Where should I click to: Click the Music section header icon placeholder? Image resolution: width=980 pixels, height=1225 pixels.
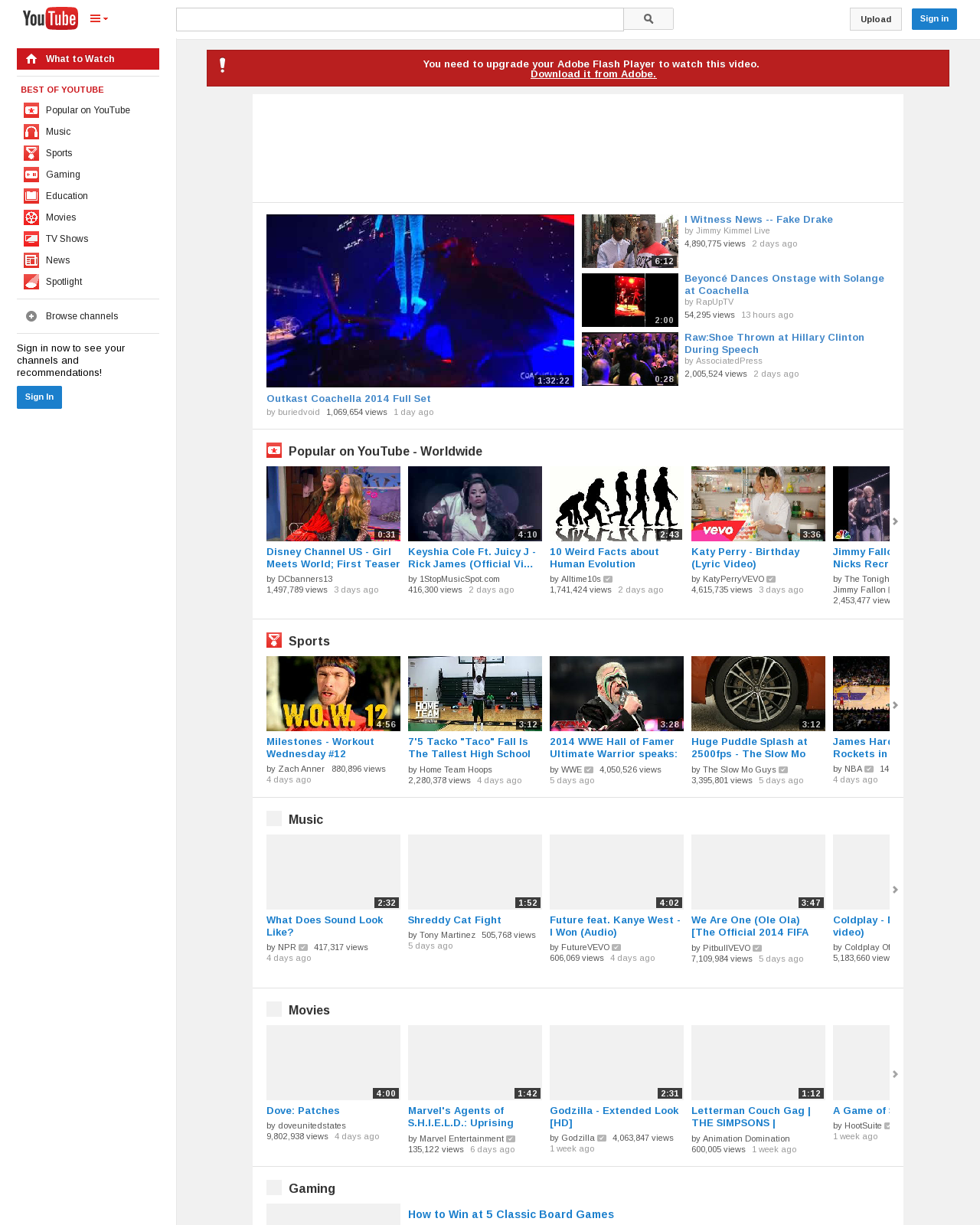[274, 818]
